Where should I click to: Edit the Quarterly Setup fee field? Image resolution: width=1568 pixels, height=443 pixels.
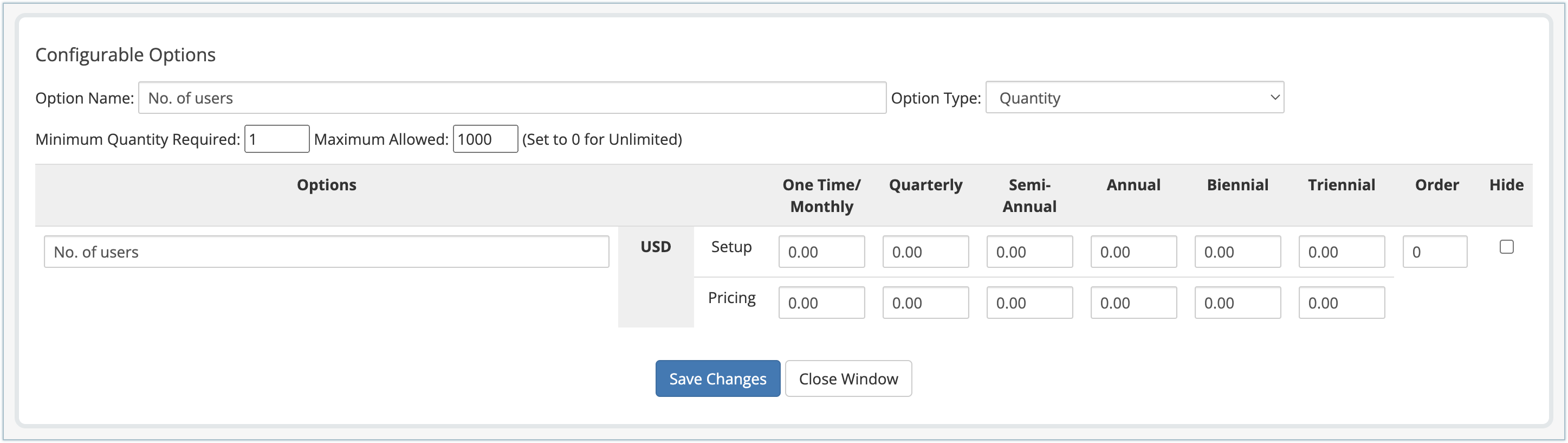(925, 252)
